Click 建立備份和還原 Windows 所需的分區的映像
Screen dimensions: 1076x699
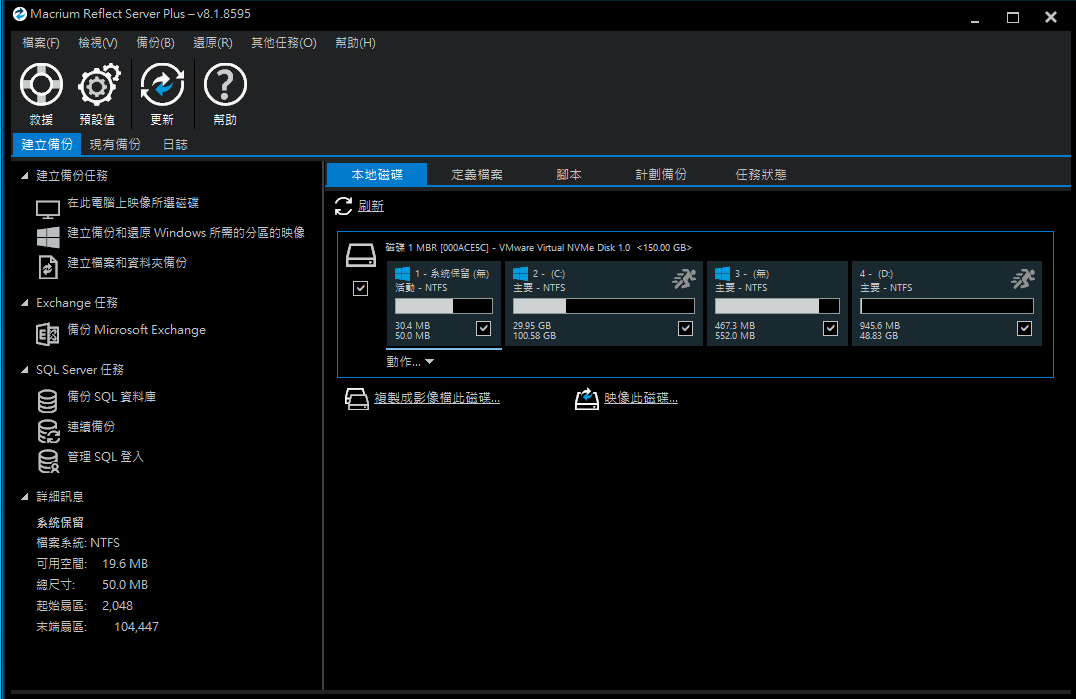tap(186, 233)
